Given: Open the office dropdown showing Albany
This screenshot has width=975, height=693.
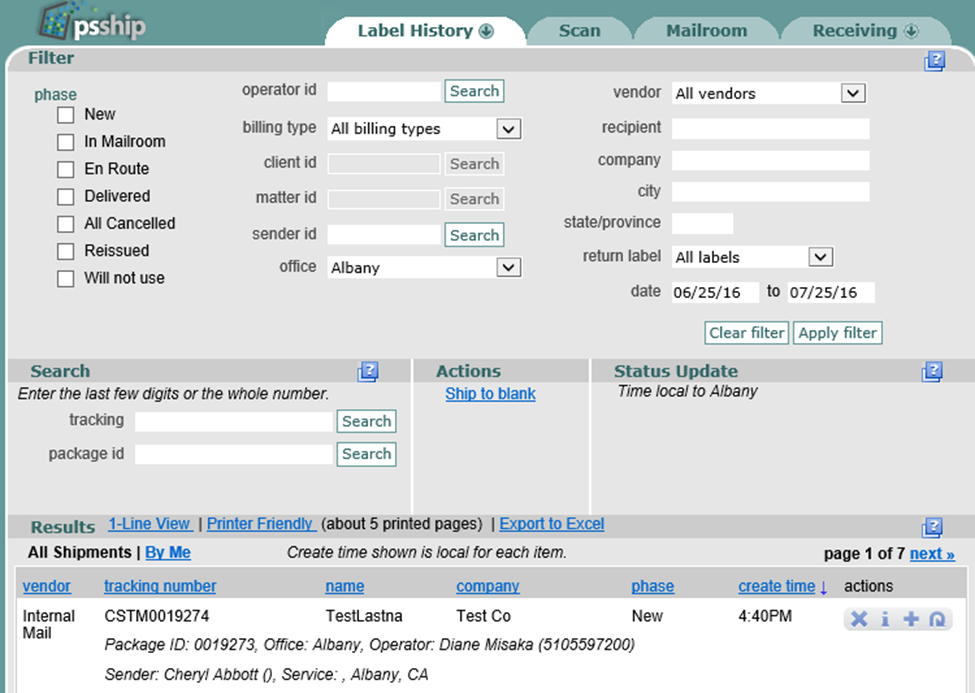Looking at the screenshot, I should click(425, 267).
